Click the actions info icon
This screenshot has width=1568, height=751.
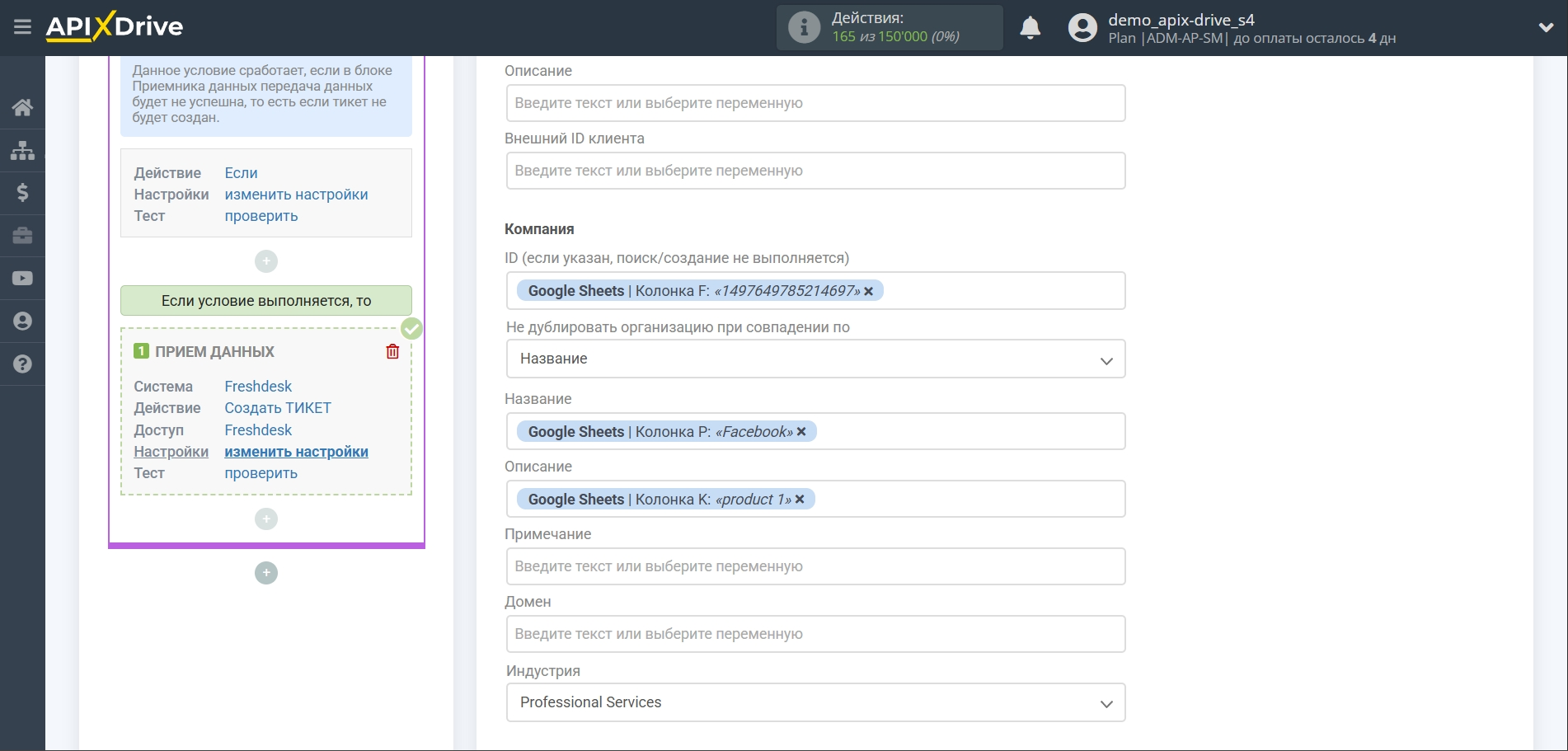[x=804, y=27]
